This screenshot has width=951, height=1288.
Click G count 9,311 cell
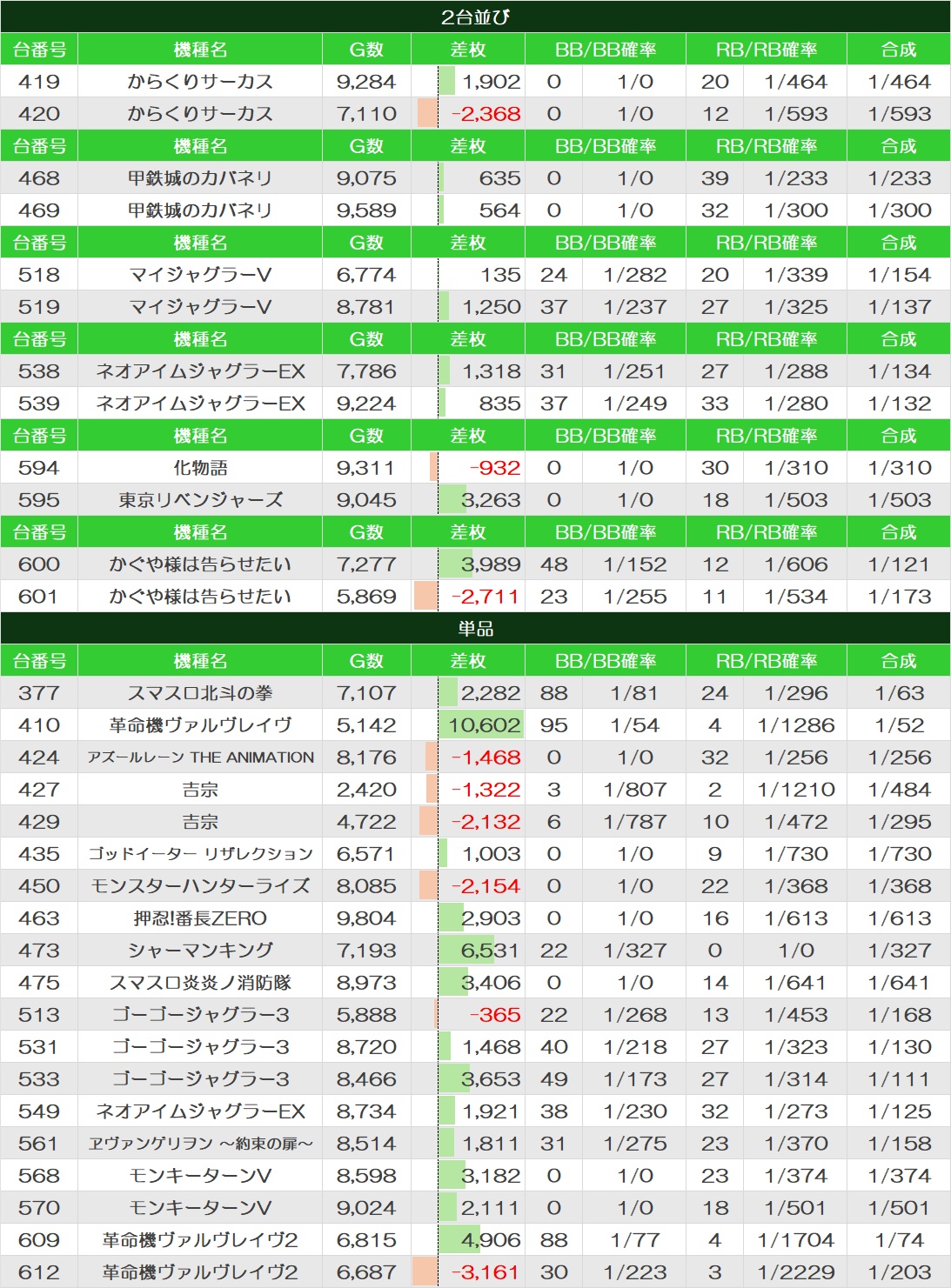click(x=366, y=468)
